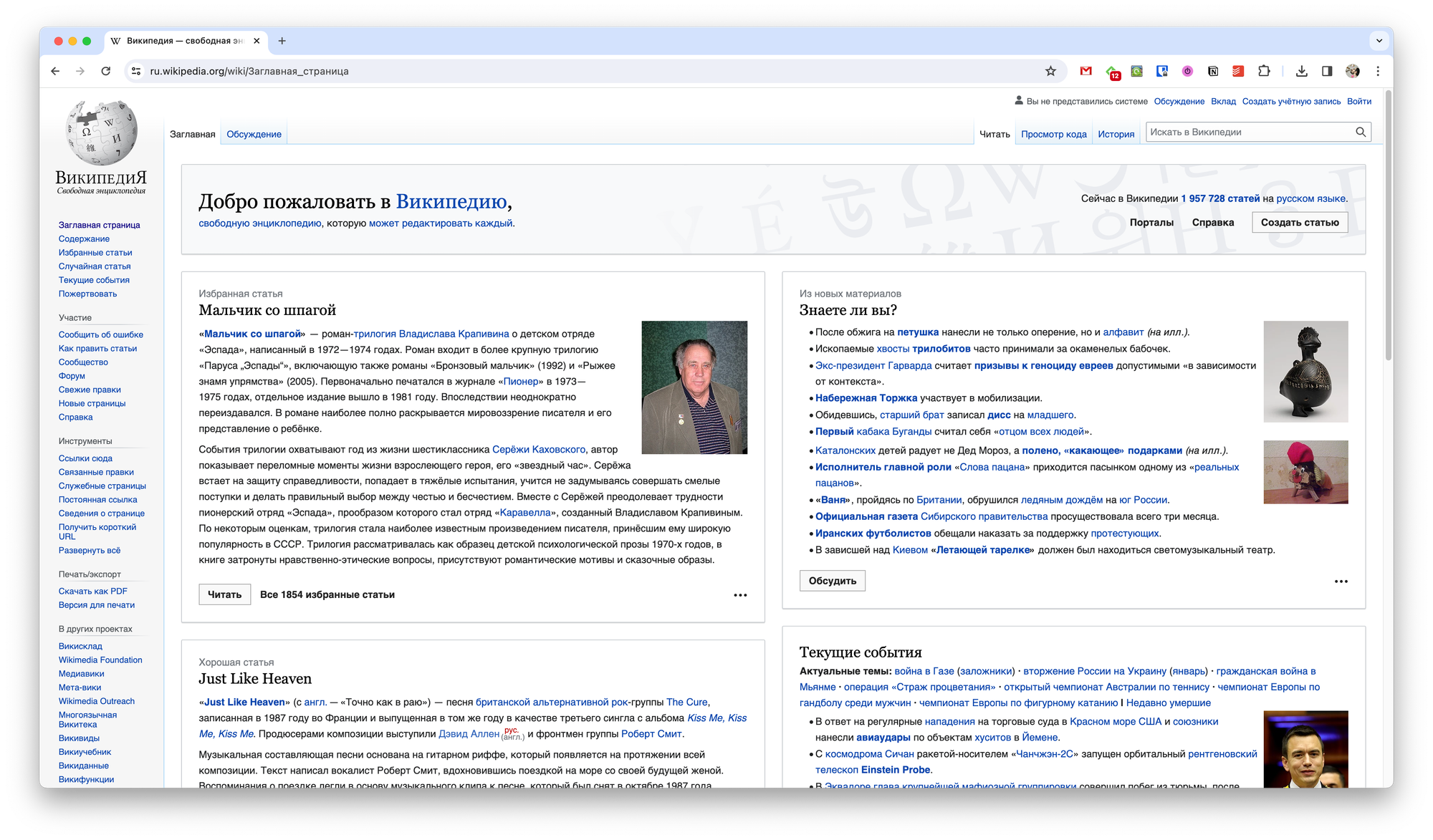Open the История tab
1433x840 pixels.
click(1116, 134)
